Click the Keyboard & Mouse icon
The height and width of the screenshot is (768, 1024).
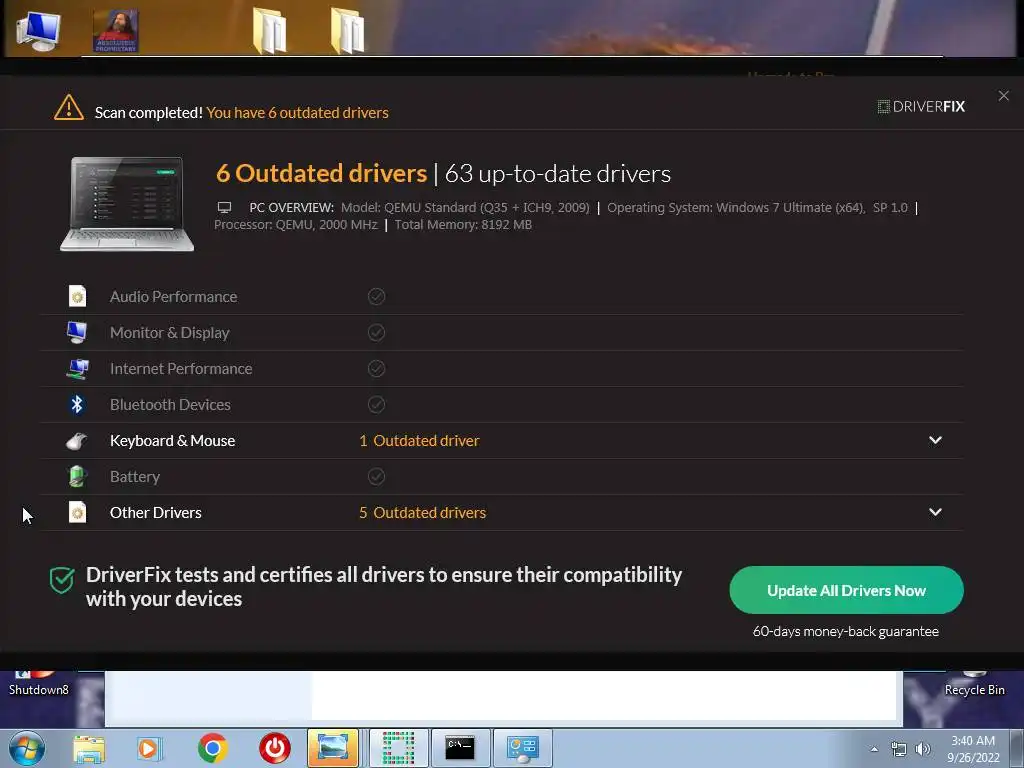77,441
